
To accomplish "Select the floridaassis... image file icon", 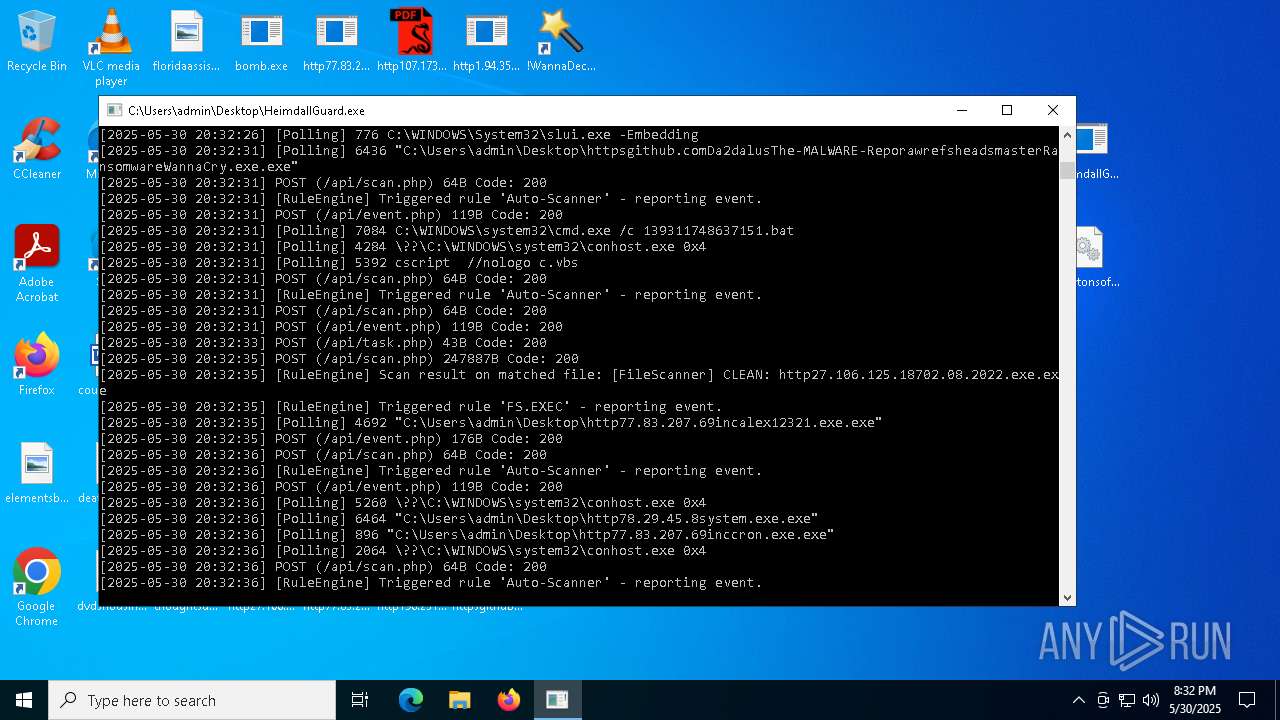I will coord(186,42).
